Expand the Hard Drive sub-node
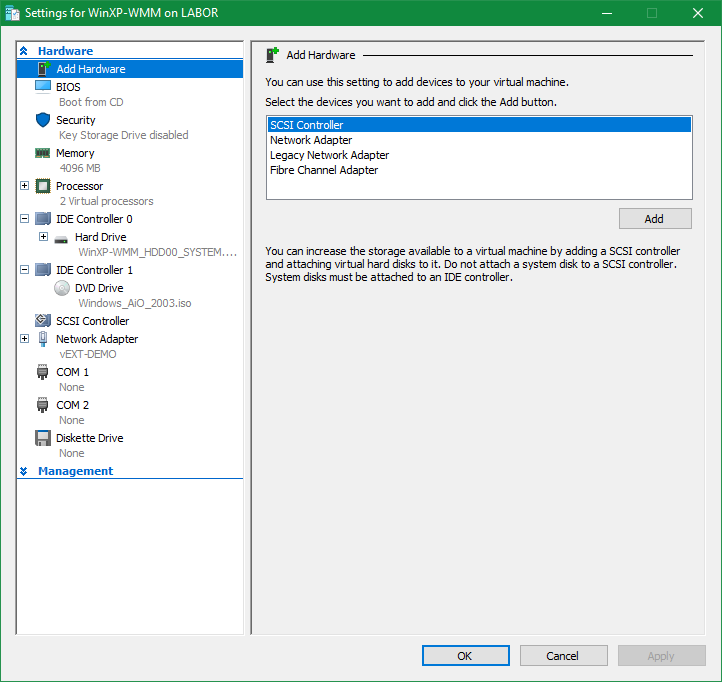 coord(43,237)
